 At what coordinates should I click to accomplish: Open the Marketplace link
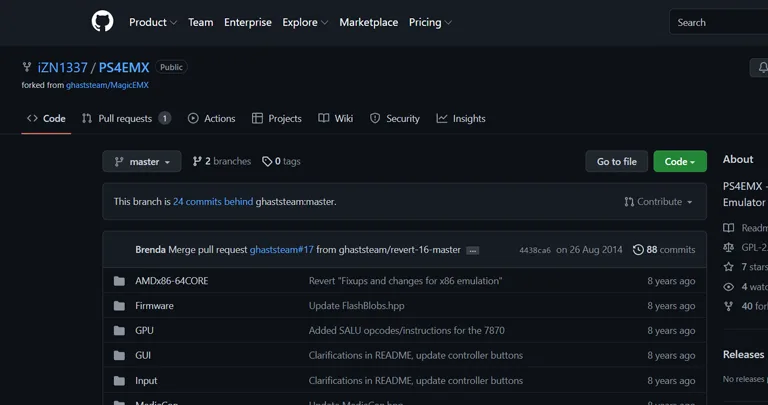(369, 23)
